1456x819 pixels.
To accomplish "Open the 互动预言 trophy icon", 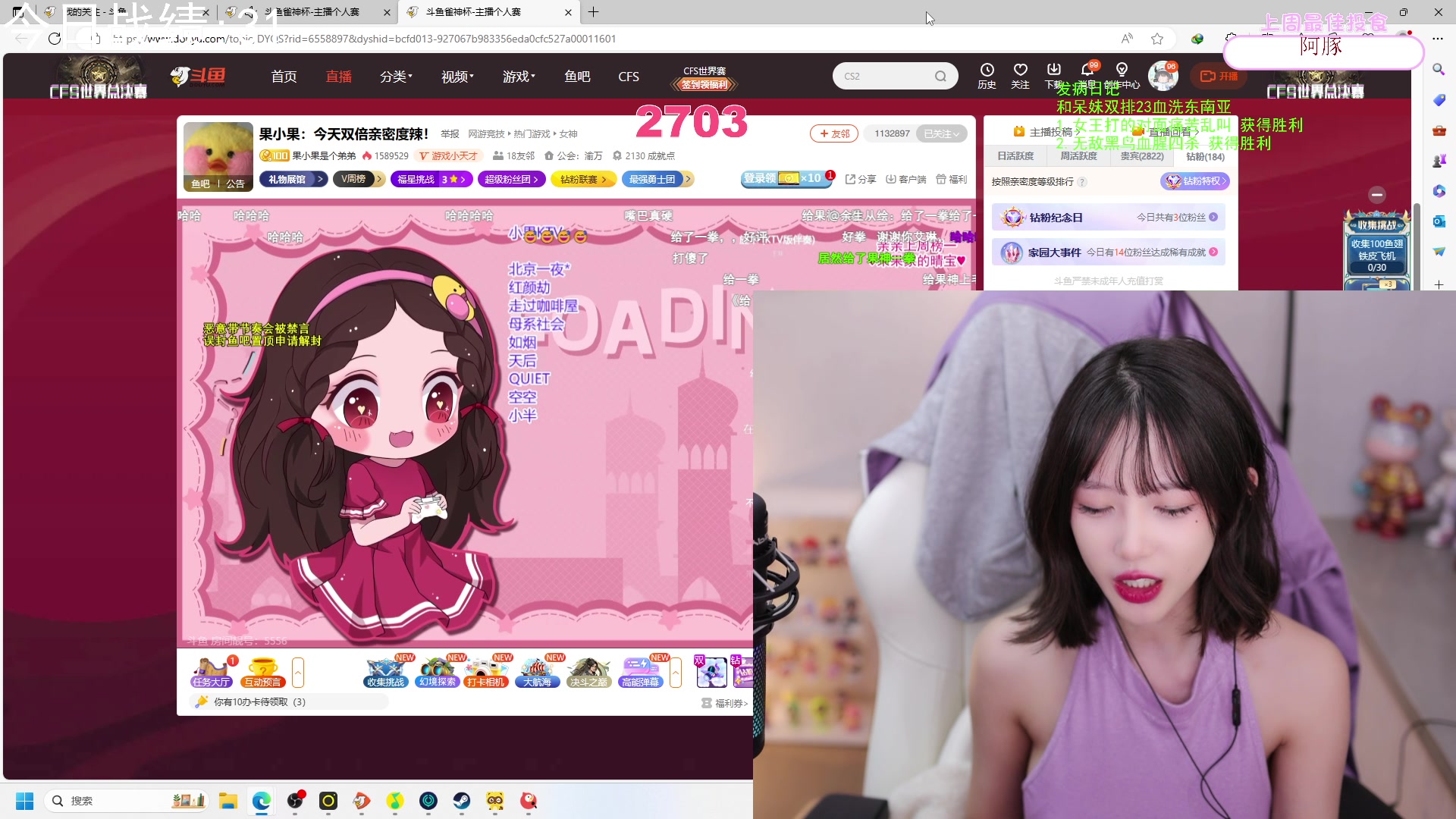I will 263,672.
